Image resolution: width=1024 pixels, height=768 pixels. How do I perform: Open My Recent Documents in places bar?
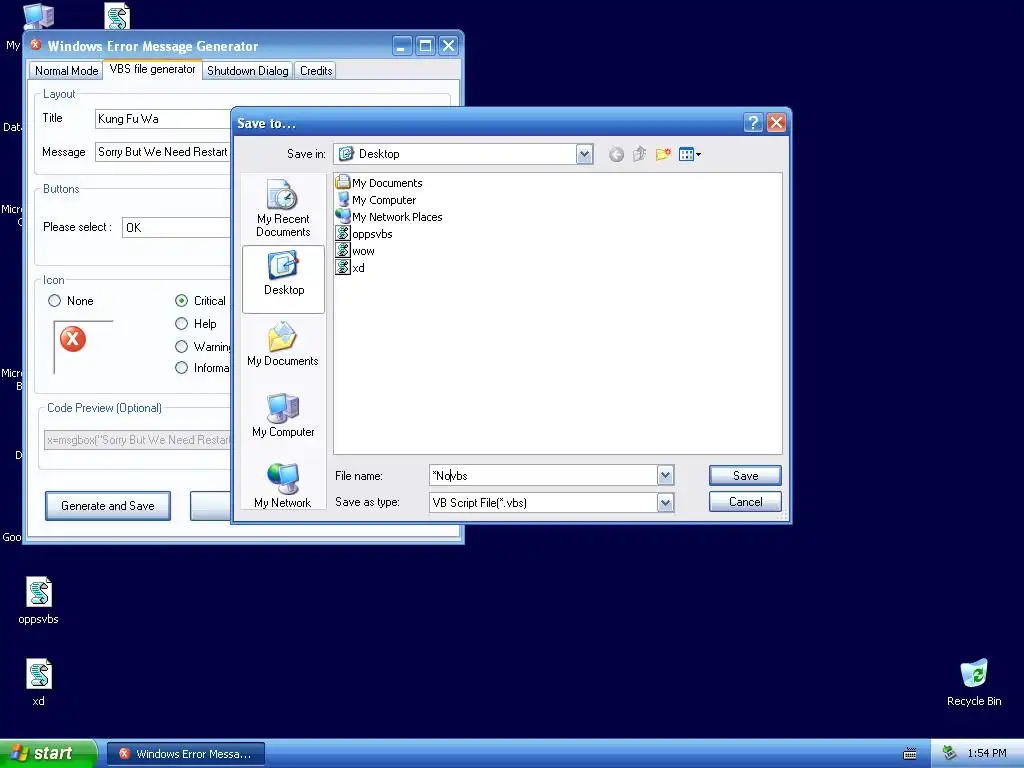(x=283, y=208)
